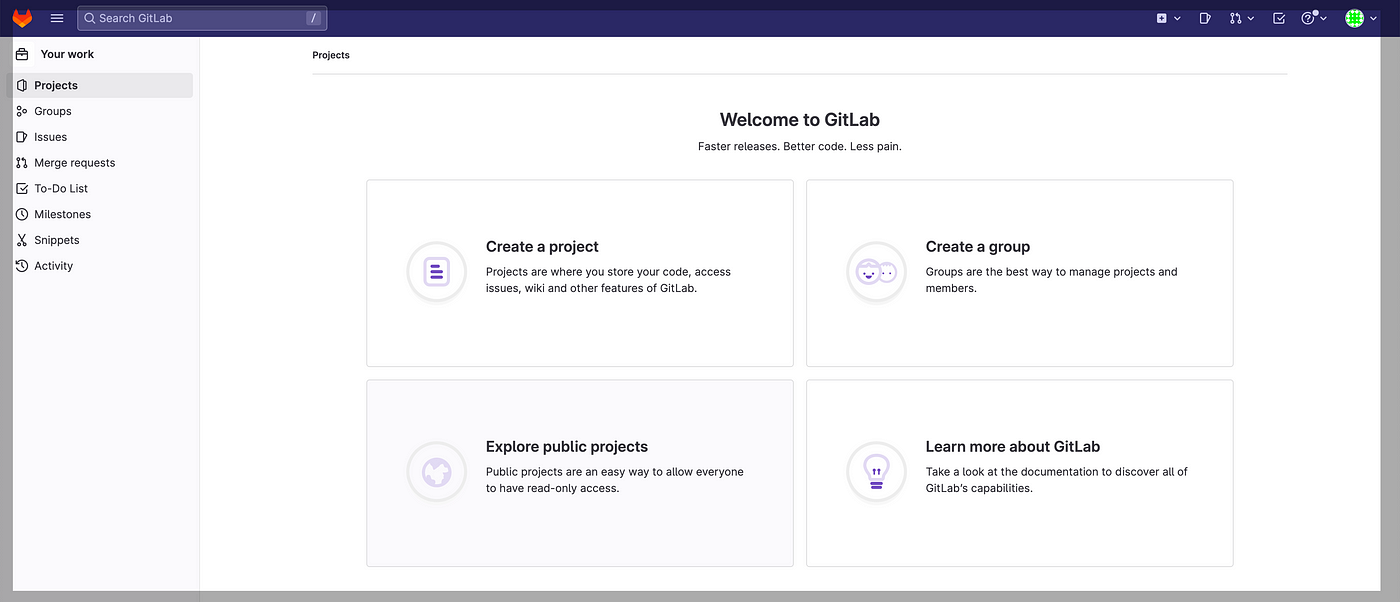Click the Projects sidebar icon
Screen dimensions: 1400x602
point(22,85)
